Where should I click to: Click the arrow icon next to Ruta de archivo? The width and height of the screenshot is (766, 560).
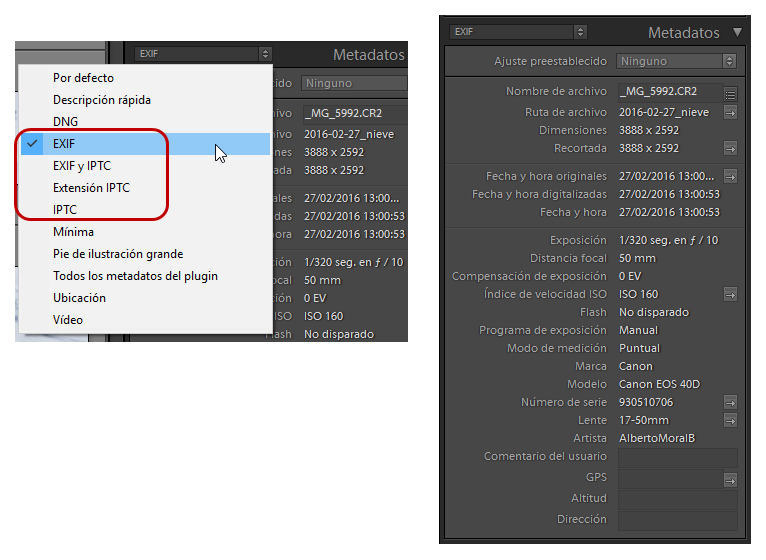click(730, 113)
